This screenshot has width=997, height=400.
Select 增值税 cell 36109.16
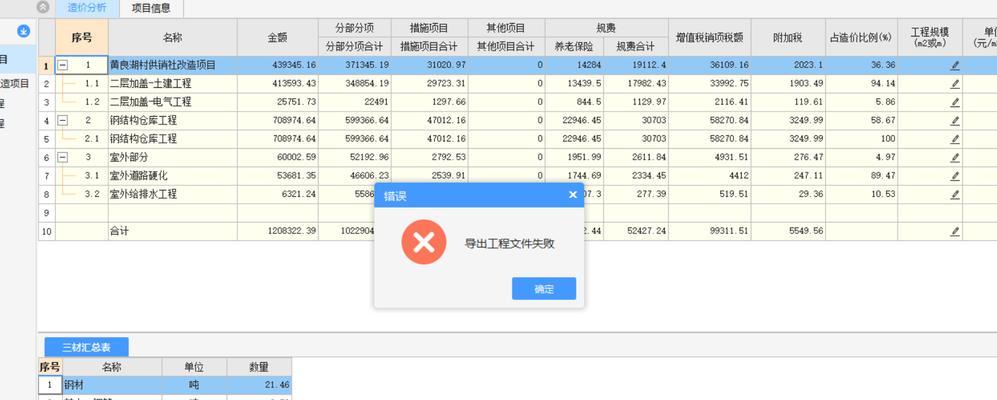click(710, 65)
